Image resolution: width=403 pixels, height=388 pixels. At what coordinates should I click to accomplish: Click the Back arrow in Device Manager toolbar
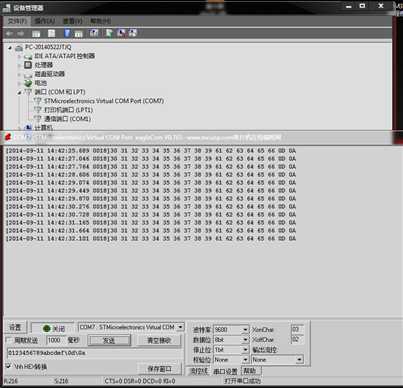pos(9,33)
